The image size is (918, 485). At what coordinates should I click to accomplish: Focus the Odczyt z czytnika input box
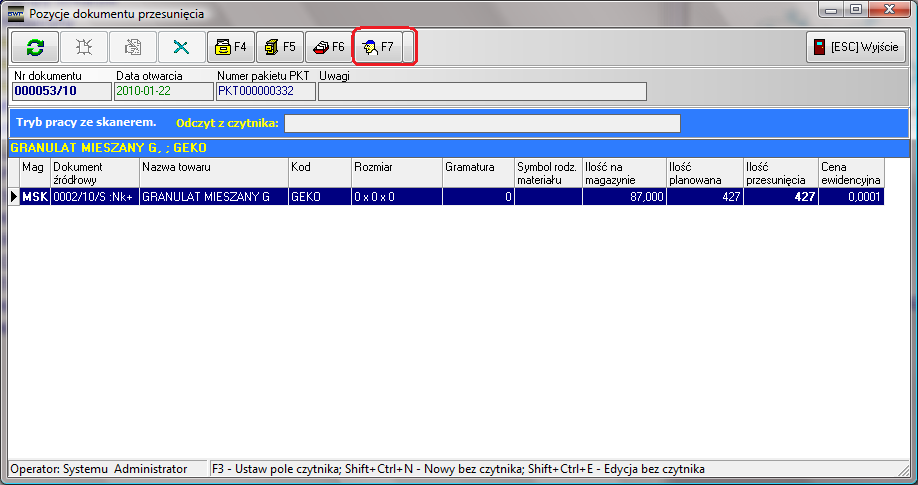tap(482, 123)
